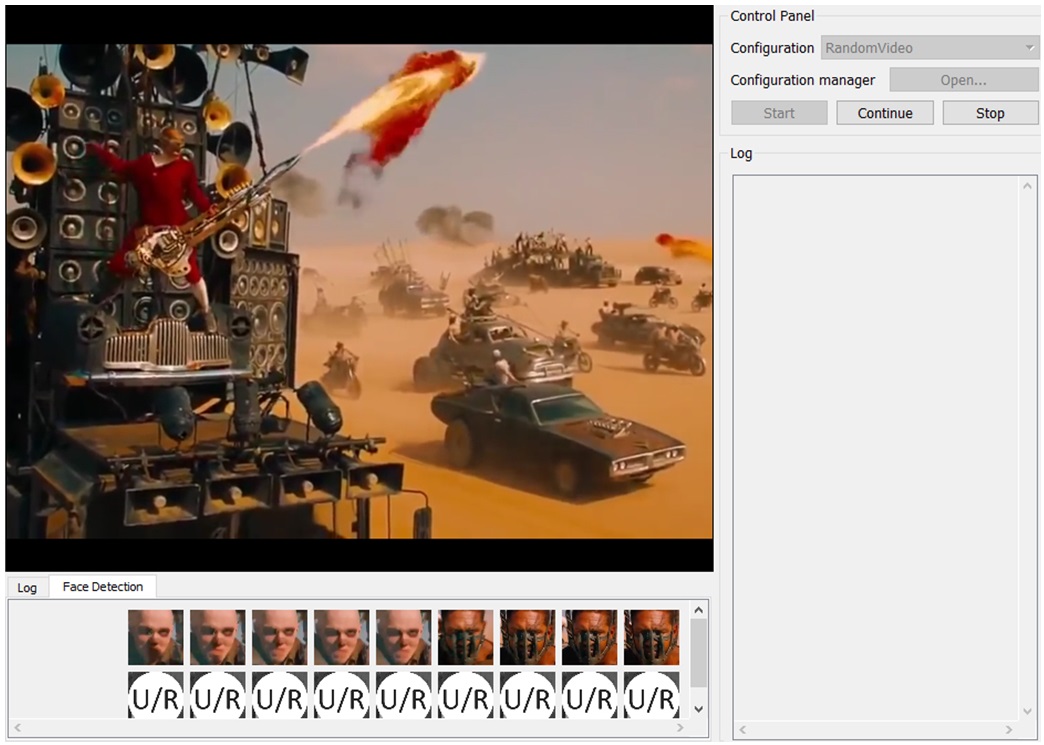
Task: Click the U/R icon under the third face
Action: click(280, 695)
